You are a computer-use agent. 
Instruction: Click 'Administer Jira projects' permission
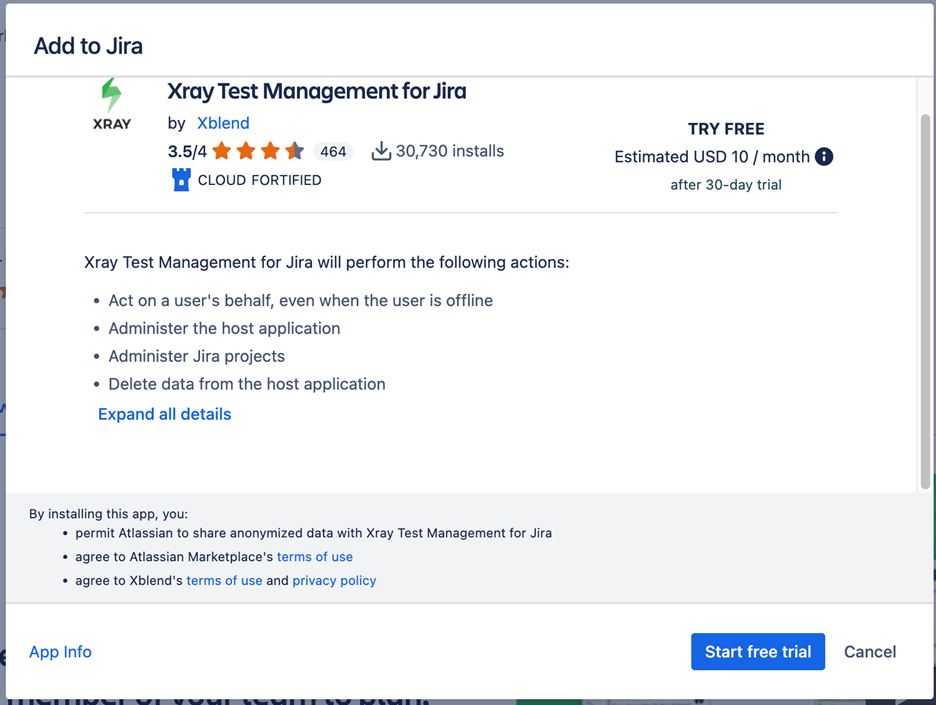pos(197,356)
